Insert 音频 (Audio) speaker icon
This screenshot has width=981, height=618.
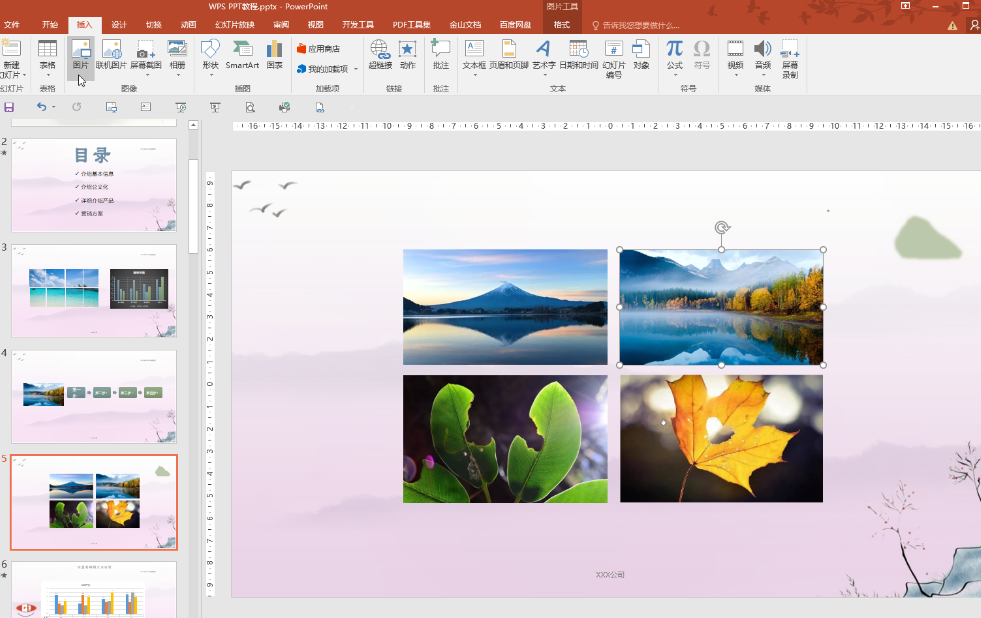click(x=763, y=49)
